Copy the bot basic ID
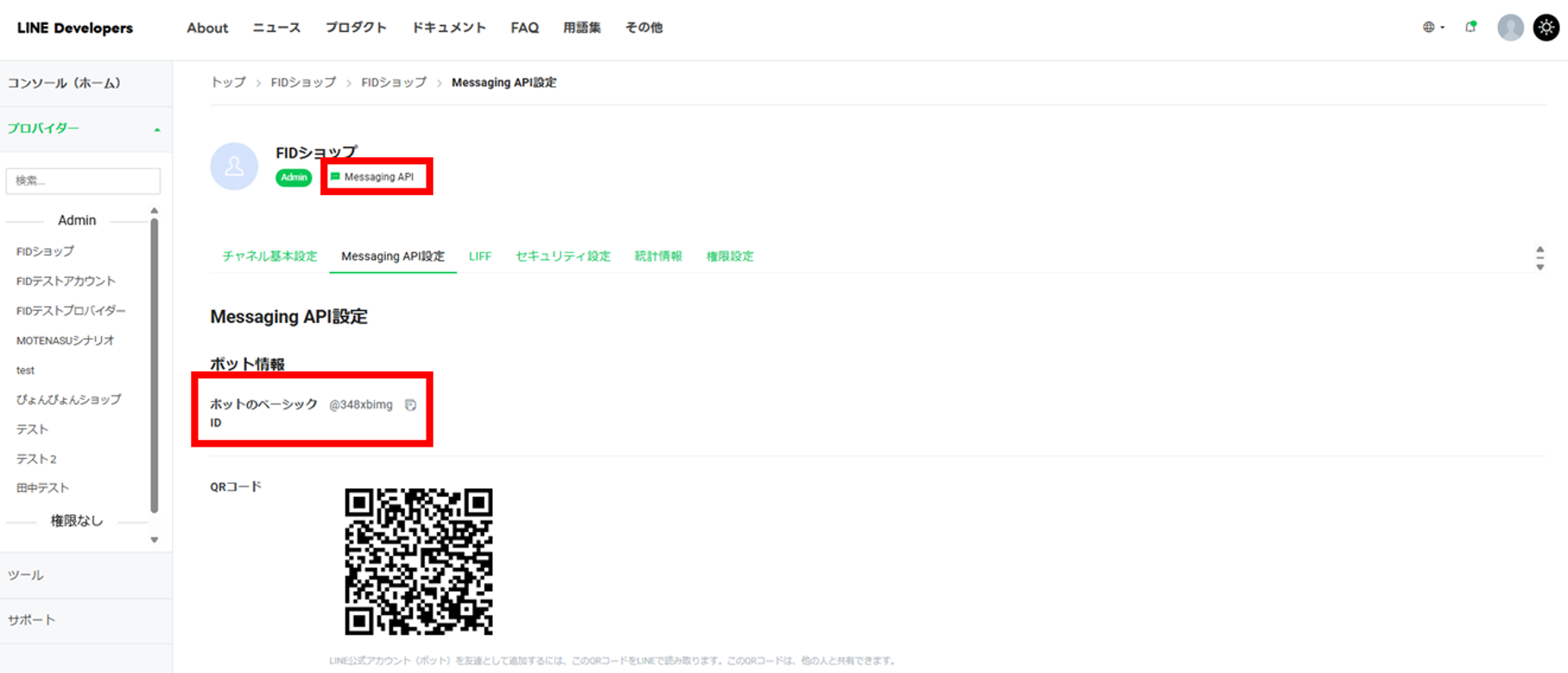The height and width of the screenshot is (673, 1568). point(411,405)
